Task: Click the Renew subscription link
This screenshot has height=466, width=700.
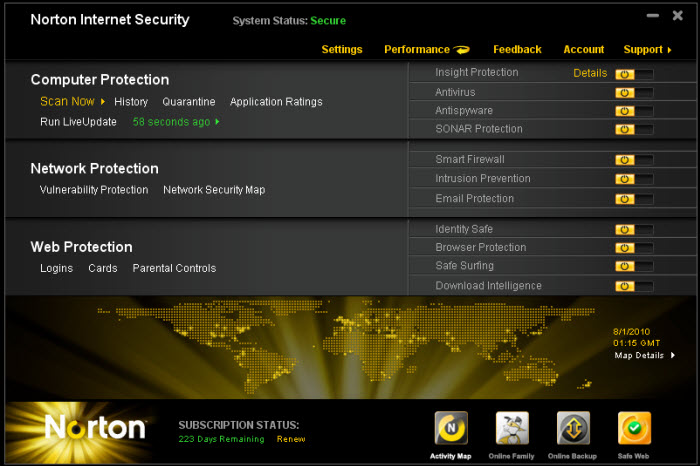Action: (291, 439)
